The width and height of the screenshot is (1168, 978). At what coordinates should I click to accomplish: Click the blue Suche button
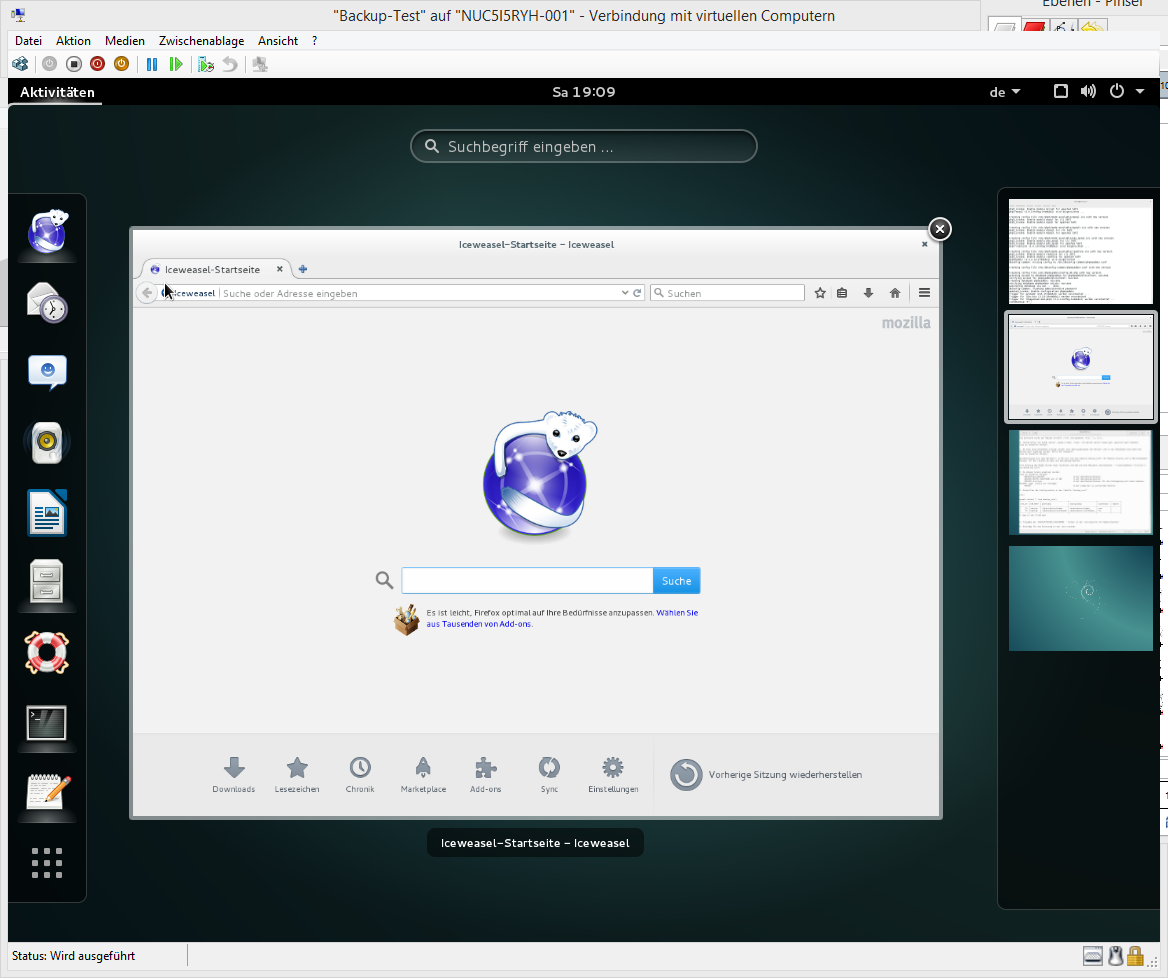click(676, 580)
